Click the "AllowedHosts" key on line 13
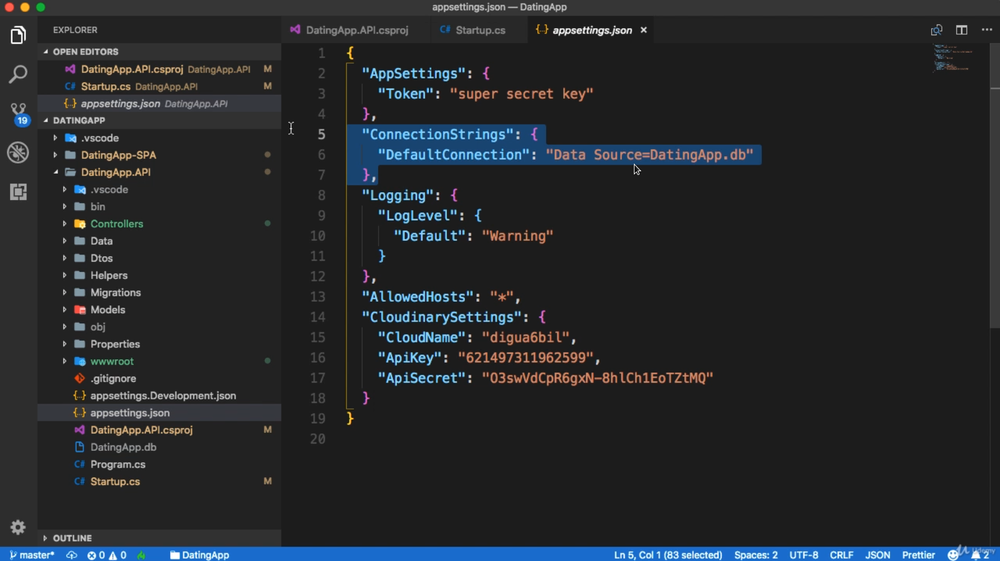1000x561 pixels. tap(417, 296)
